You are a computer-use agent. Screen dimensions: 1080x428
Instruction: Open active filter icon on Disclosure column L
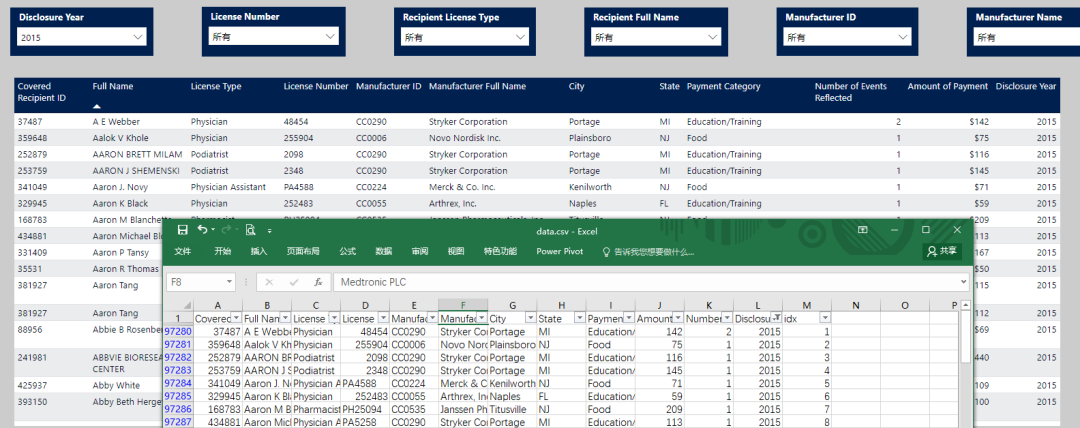(x=776, y=318)
